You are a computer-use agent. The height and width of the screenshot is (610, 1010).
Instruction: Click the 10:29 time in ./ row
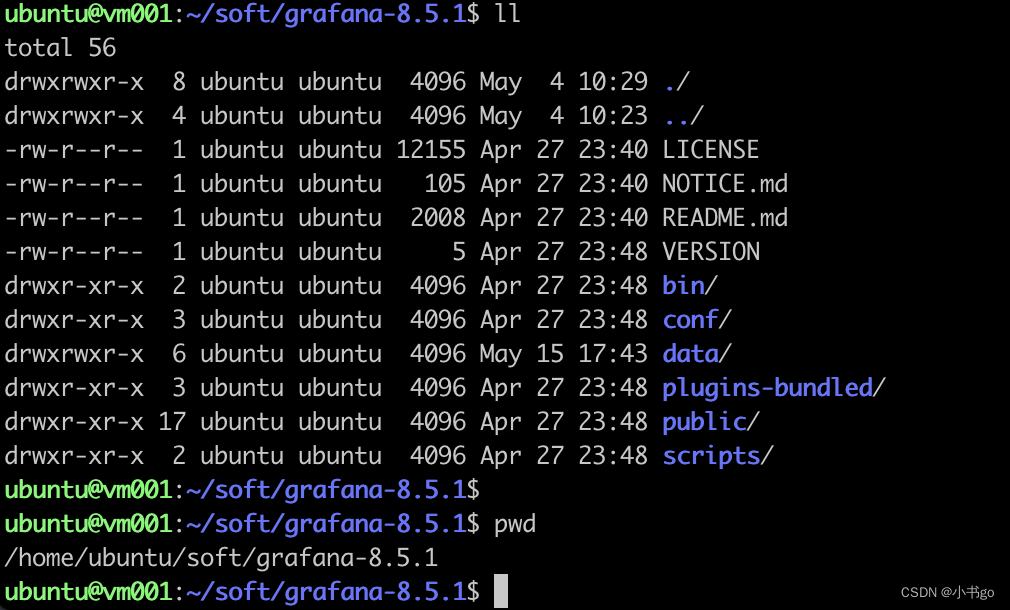point(613,82)
